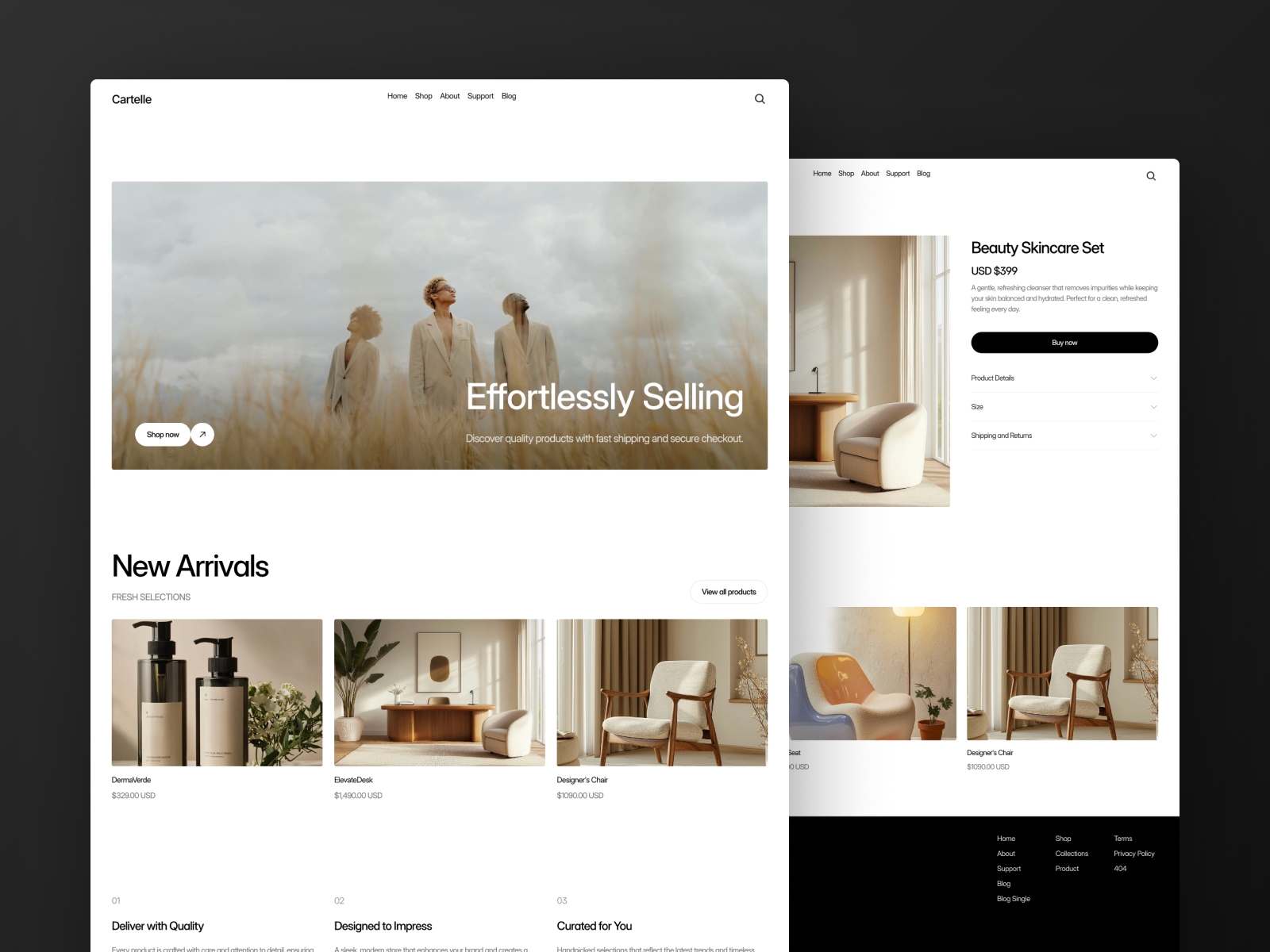Image resolution: width=1270 pixels, height=952 pixels.
Task: Open the Blog Single footer link
Action: click(x=1013, y=899)
